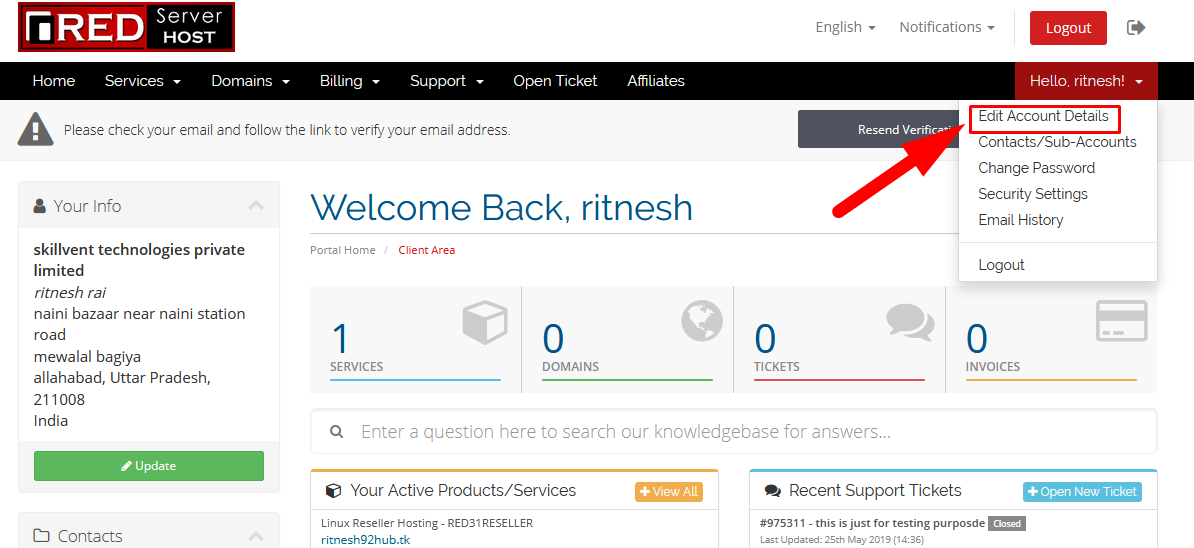Click the cube icon in Services tile
The image size is (1194, 548).
[484, 322]
